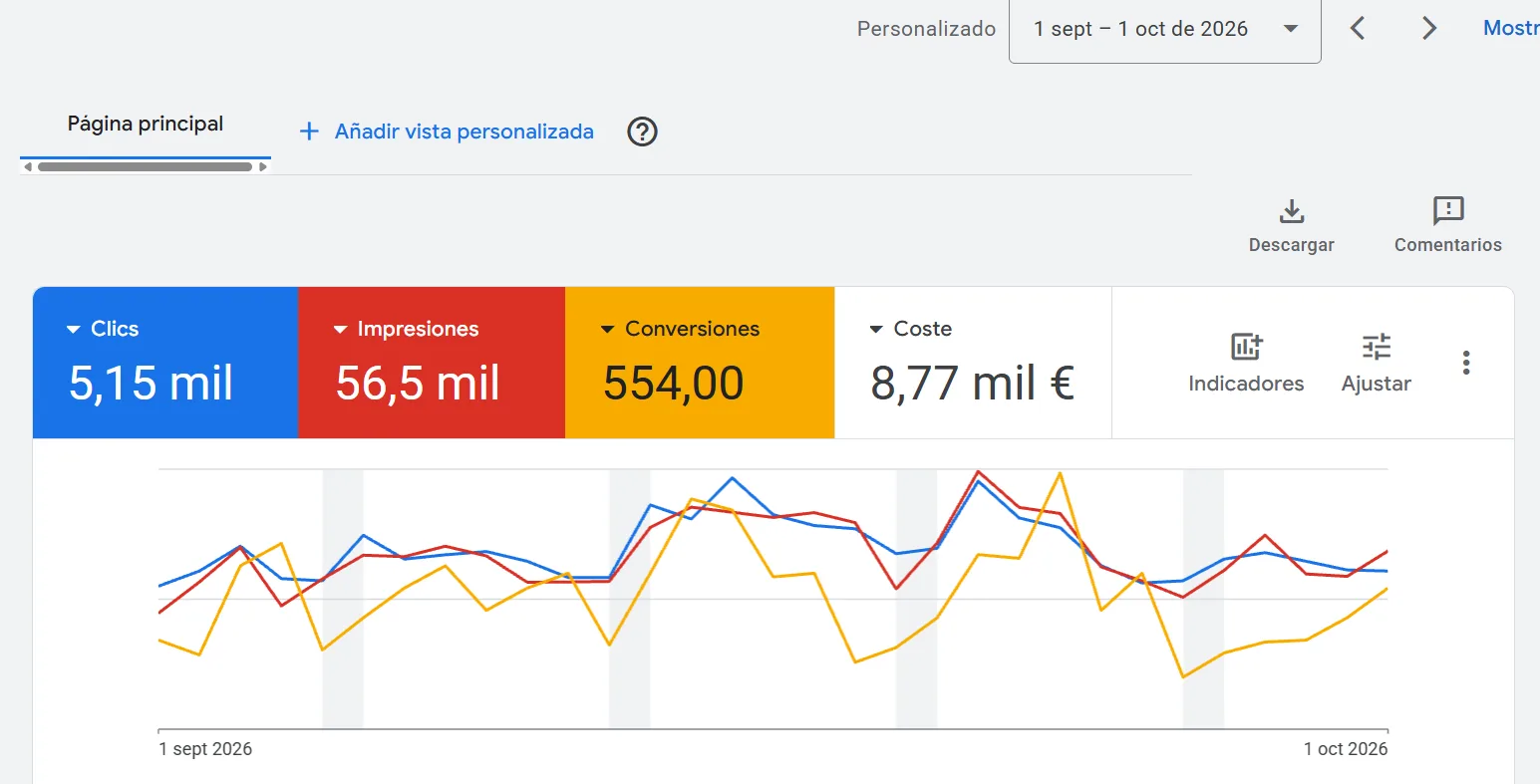Click the tab scrollbar right arrow
This screenshot has width=1540, height=784.
263,167
